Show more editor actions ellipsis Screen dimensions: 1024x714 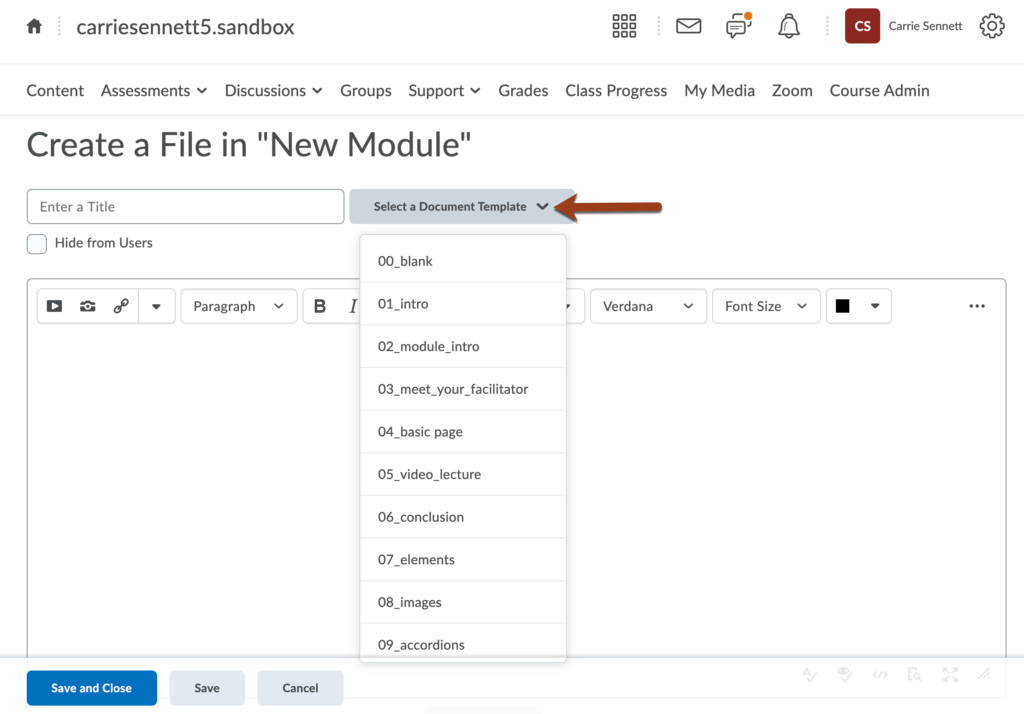977,306
